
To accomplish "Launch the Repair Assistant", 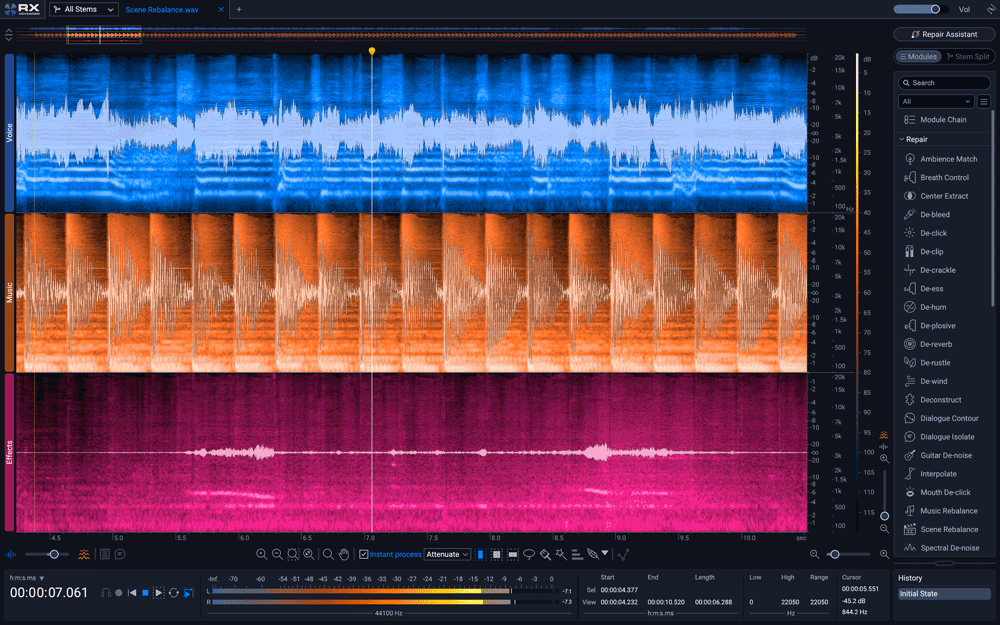I will point(944,34).
